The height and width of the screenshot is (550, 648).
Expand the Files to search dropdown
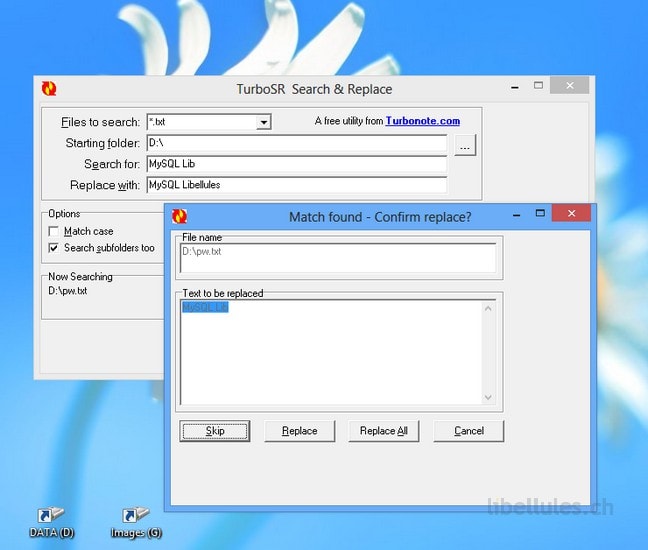(263, 122)
